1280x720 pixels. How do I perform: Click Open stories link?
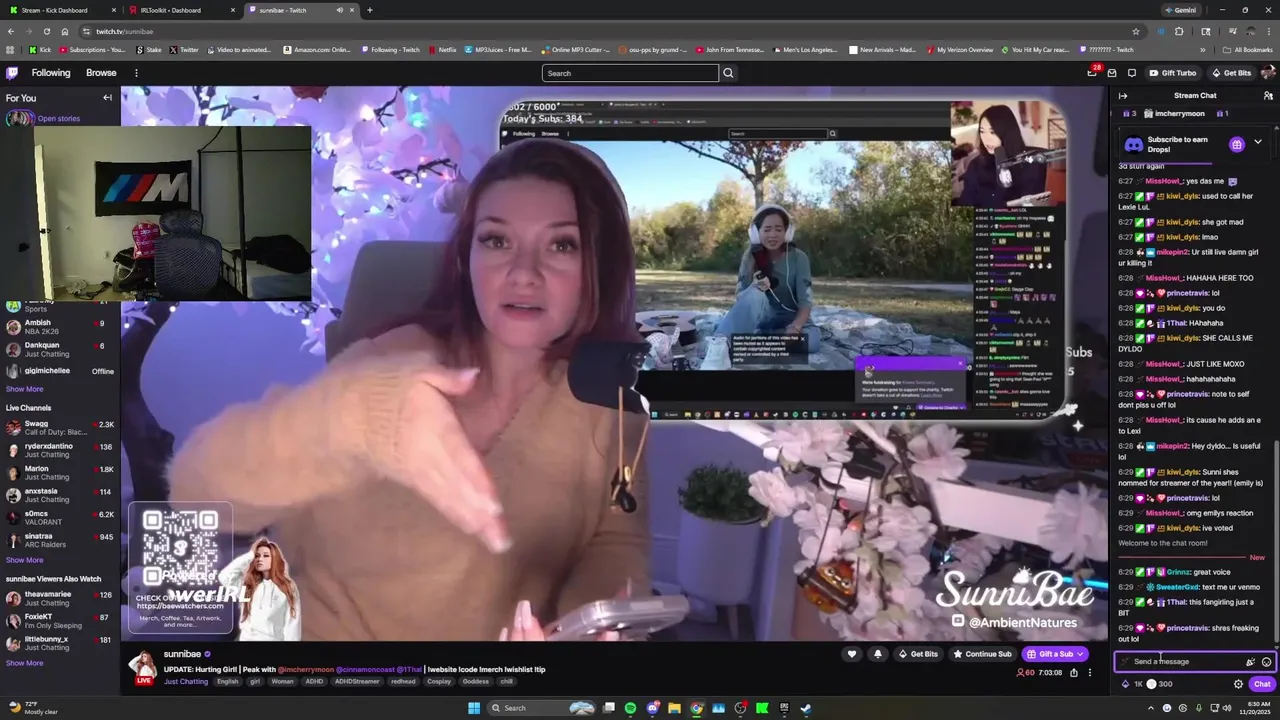(59, 118)
